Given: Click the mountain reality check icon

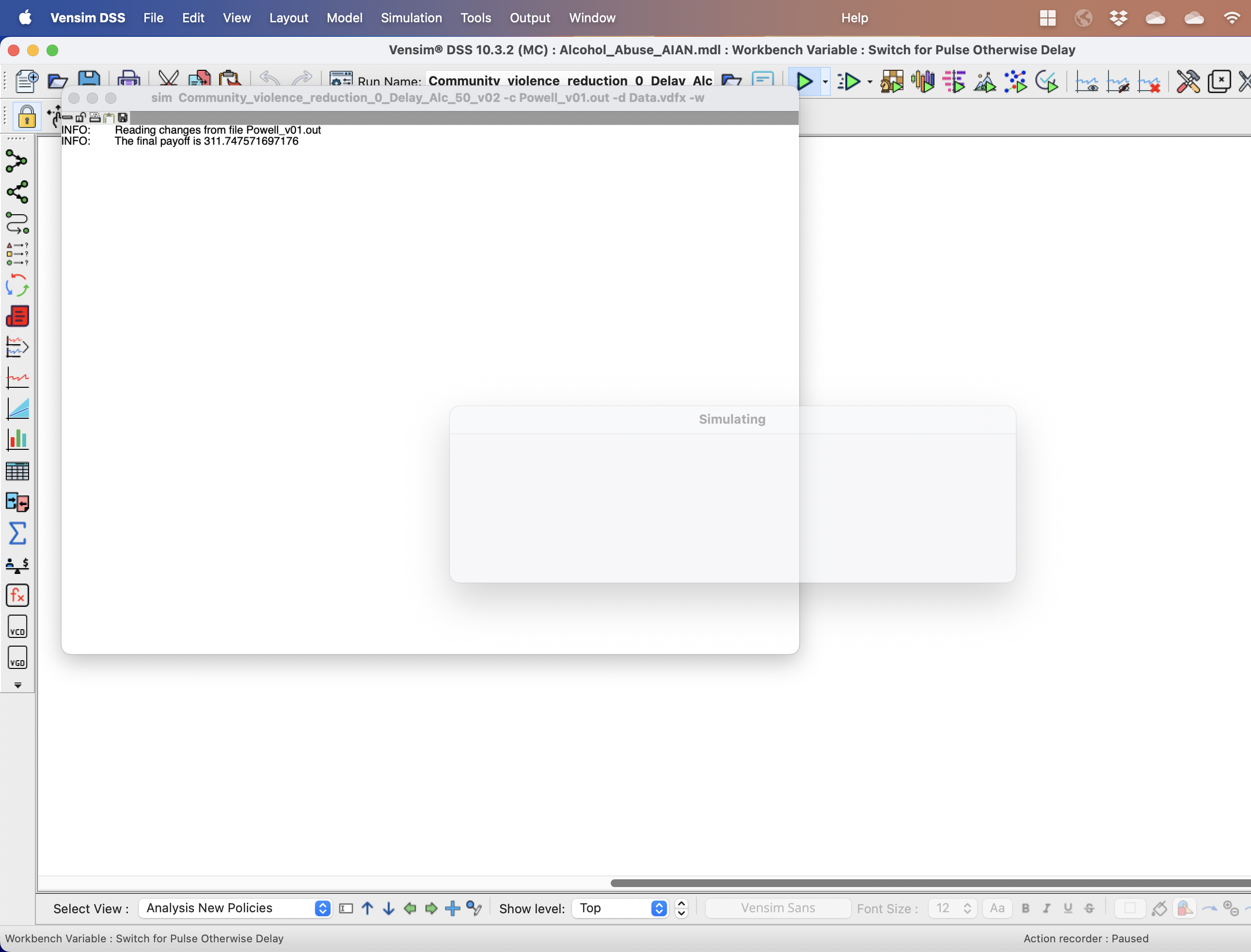Looking at the screenshot, I should (985, 81).
